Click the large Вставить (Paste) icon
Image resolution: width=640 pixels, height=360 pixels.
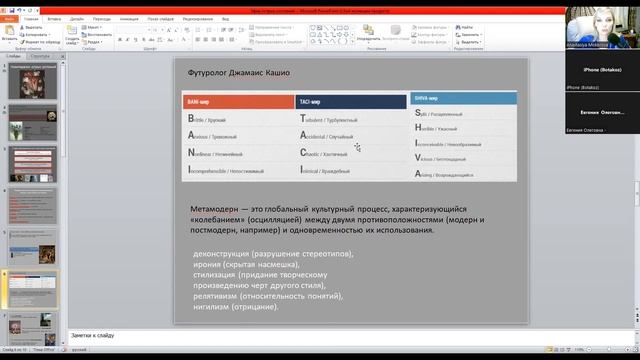[9, 30]
